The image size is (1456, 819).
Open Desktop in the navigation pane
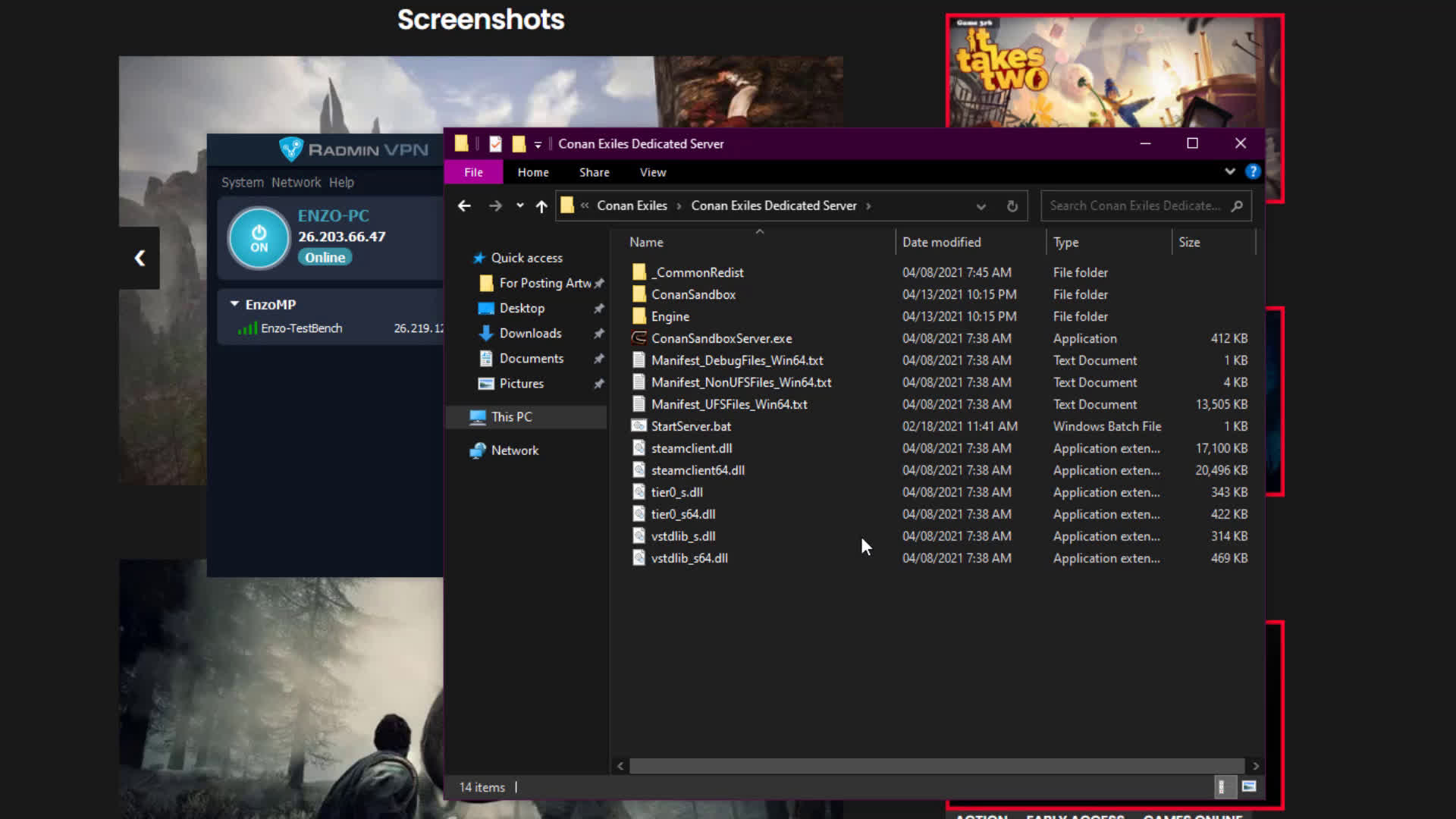[x=522, y=308]
